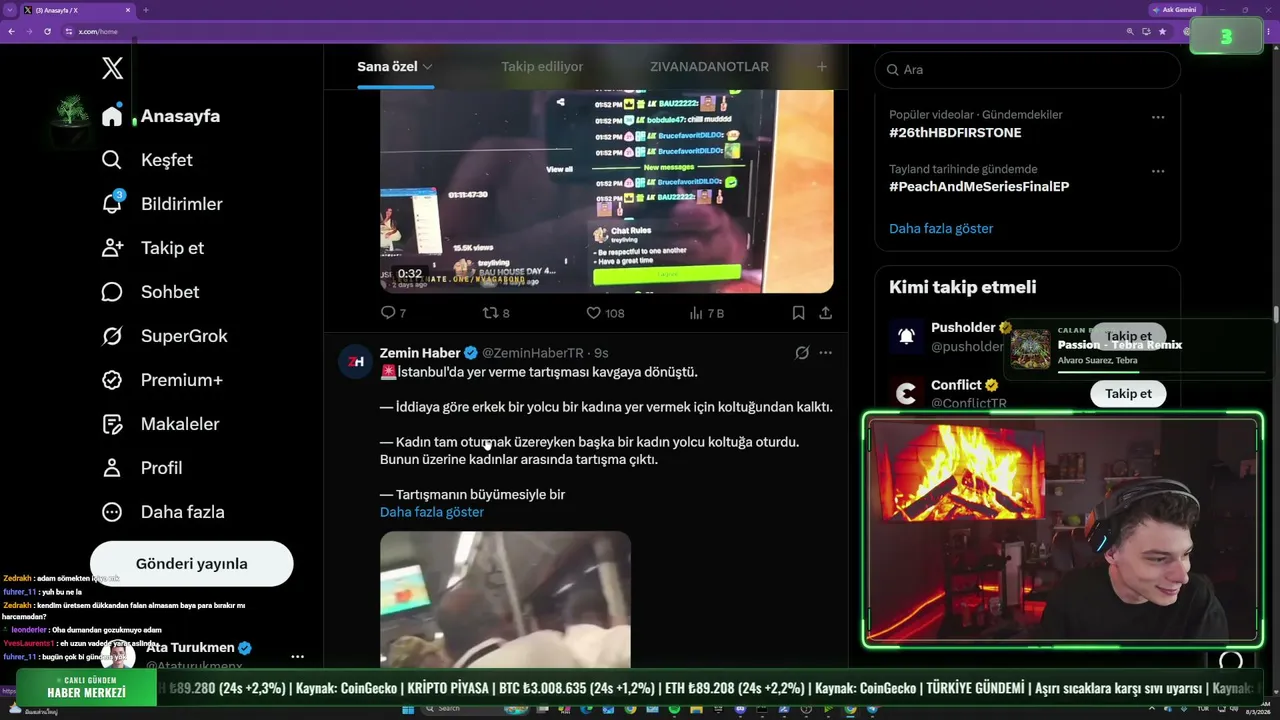The width and height of the screenshot is (1280, 720).
Task: Click Pusholder avatar in suggestions
Action: pos(906,336)
